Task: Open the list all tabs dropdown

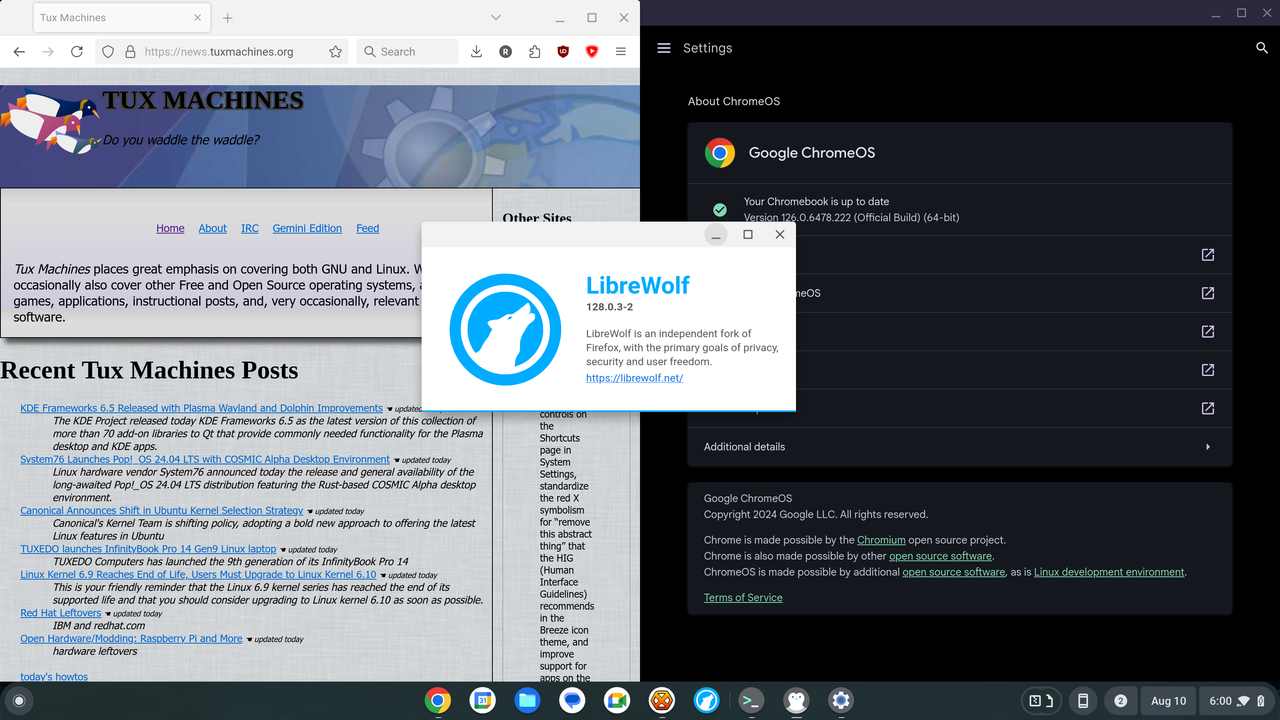Action: [x=497, y=18]
